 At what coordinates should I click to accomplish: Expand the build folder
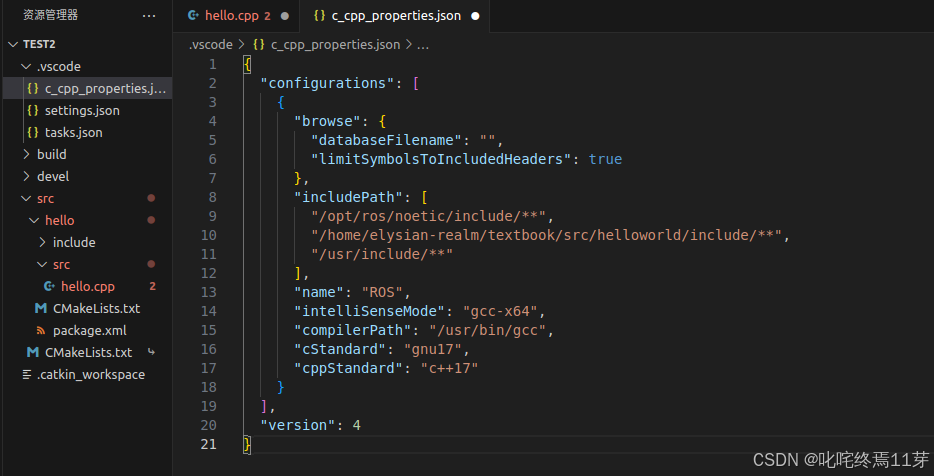[x=25, y=154]
